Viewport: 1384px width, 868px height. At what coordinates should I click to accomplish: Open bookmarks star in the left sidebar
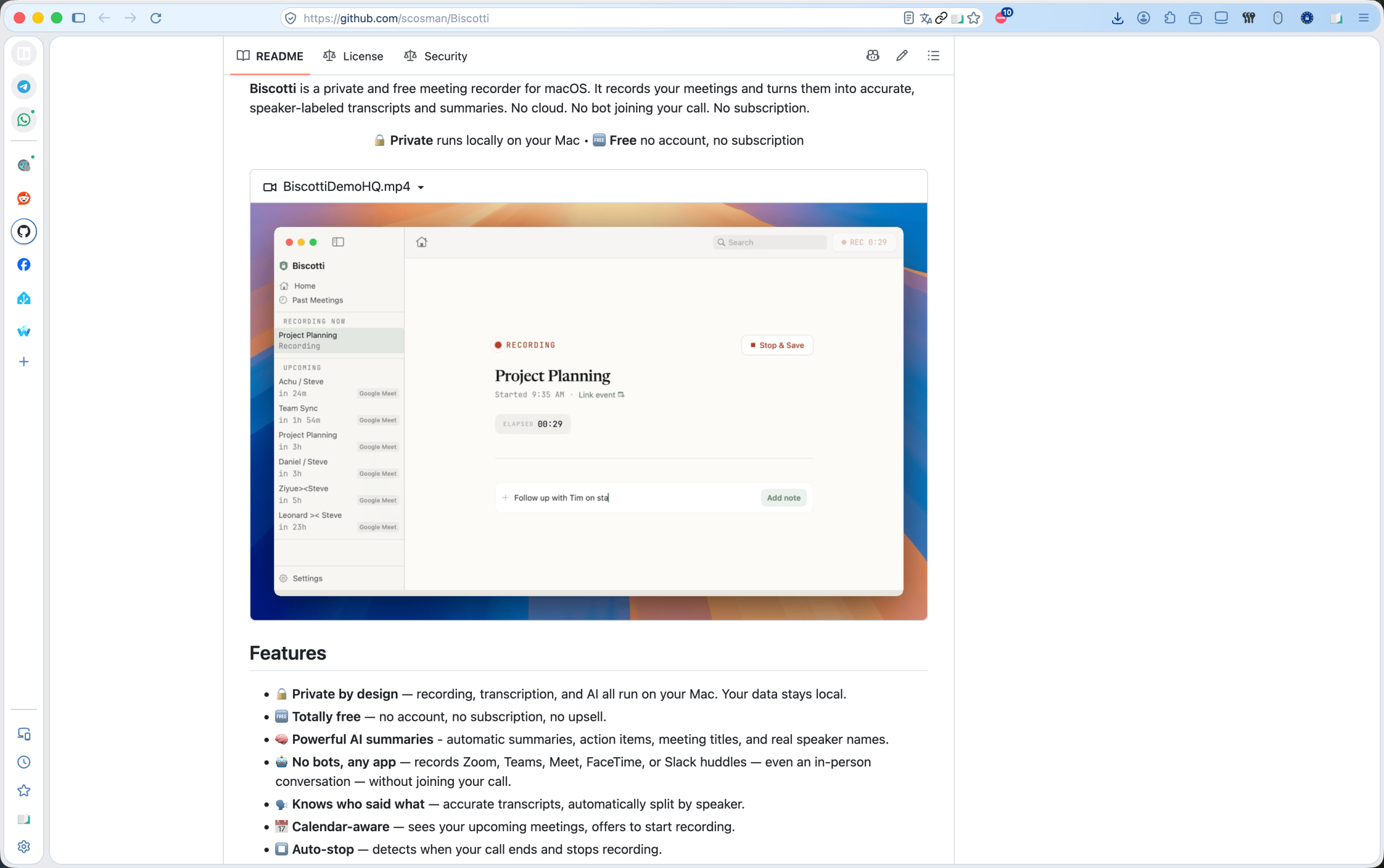(24, 791)
